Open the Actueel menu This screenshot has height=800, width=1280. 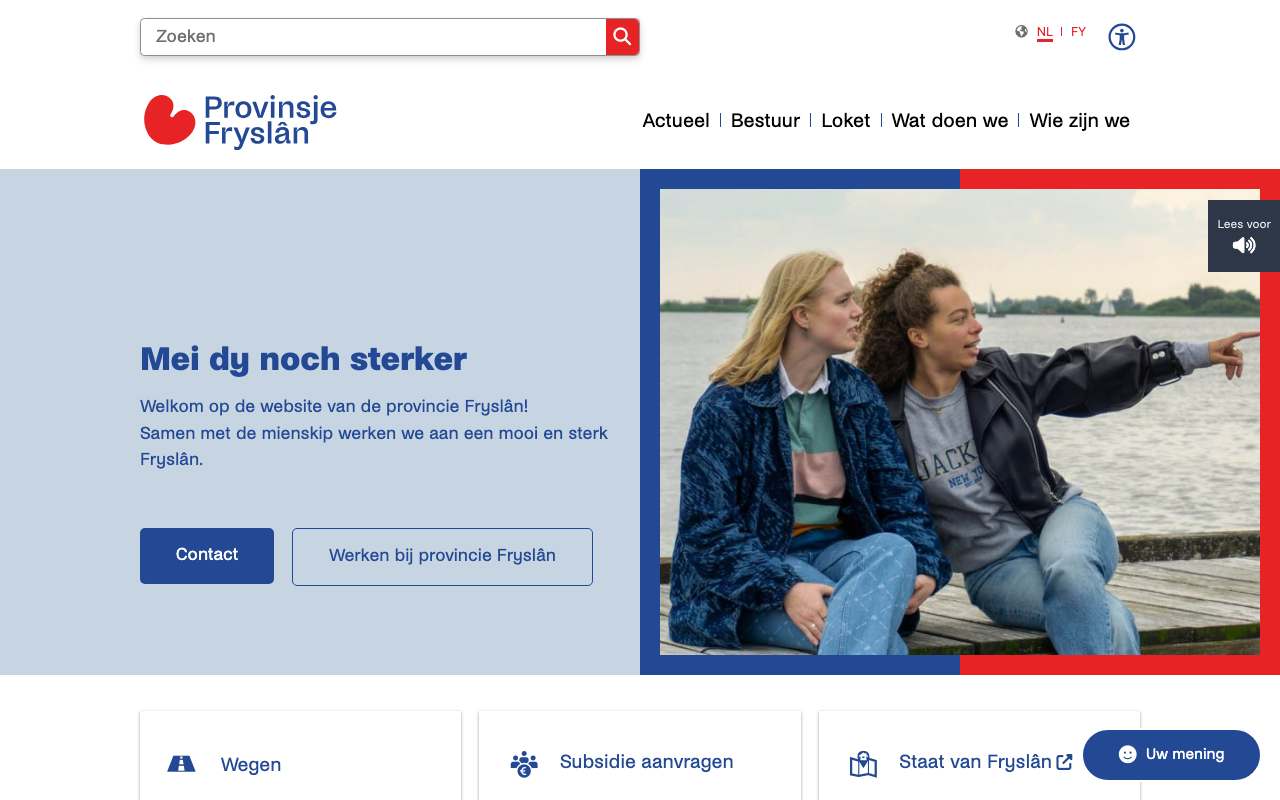click(676, 121)
